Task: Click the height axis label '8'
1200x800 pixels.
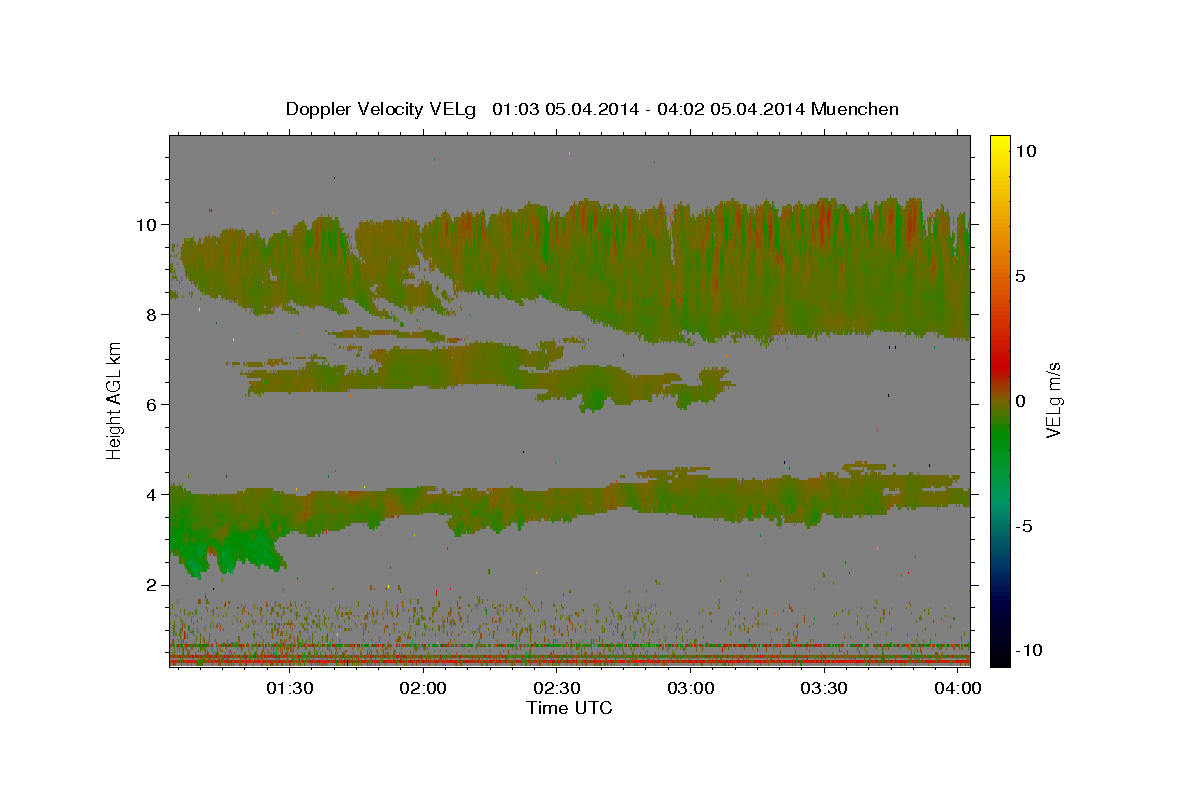Action: point(151,315)
